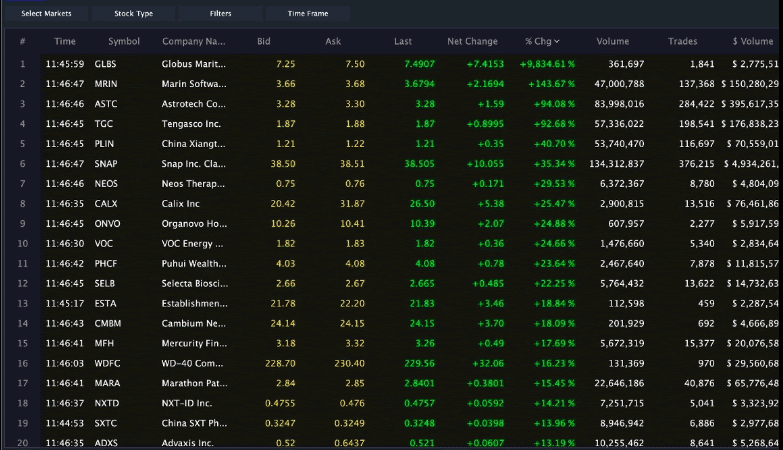Click the Trades value 284,422
This screenshot has width=783, height=450.
(x=697, y=104)
